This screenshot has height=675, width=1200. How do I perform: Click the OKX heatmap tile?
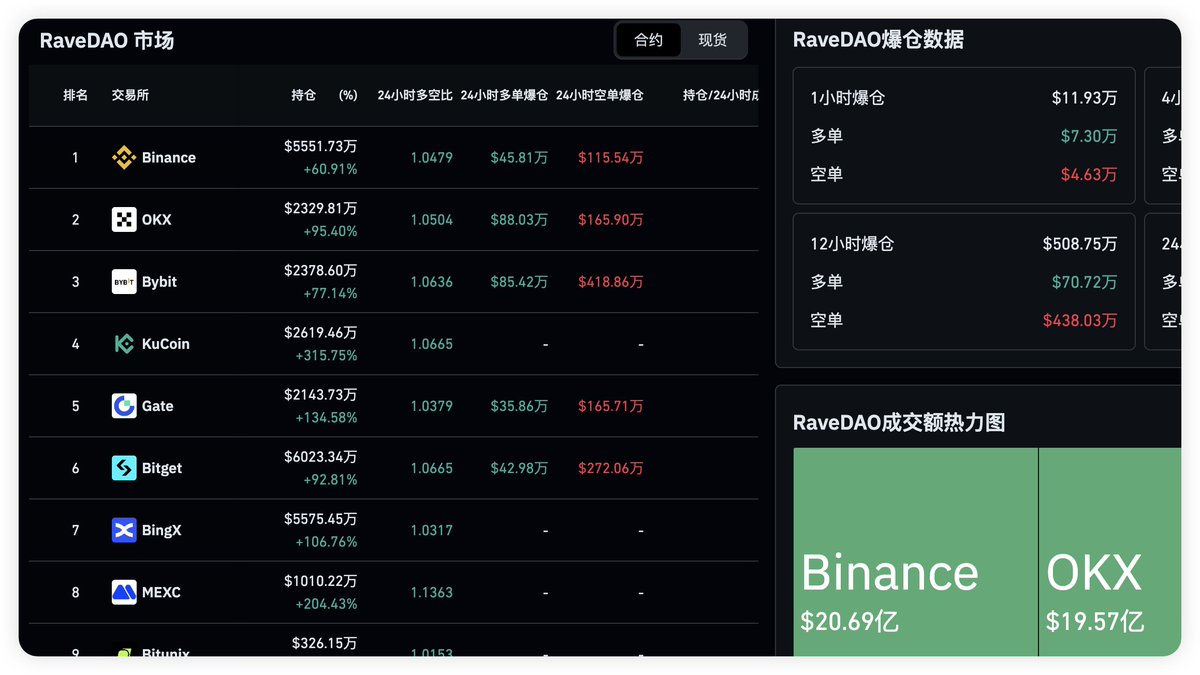pyautogui.click(x=1110, y=552)
